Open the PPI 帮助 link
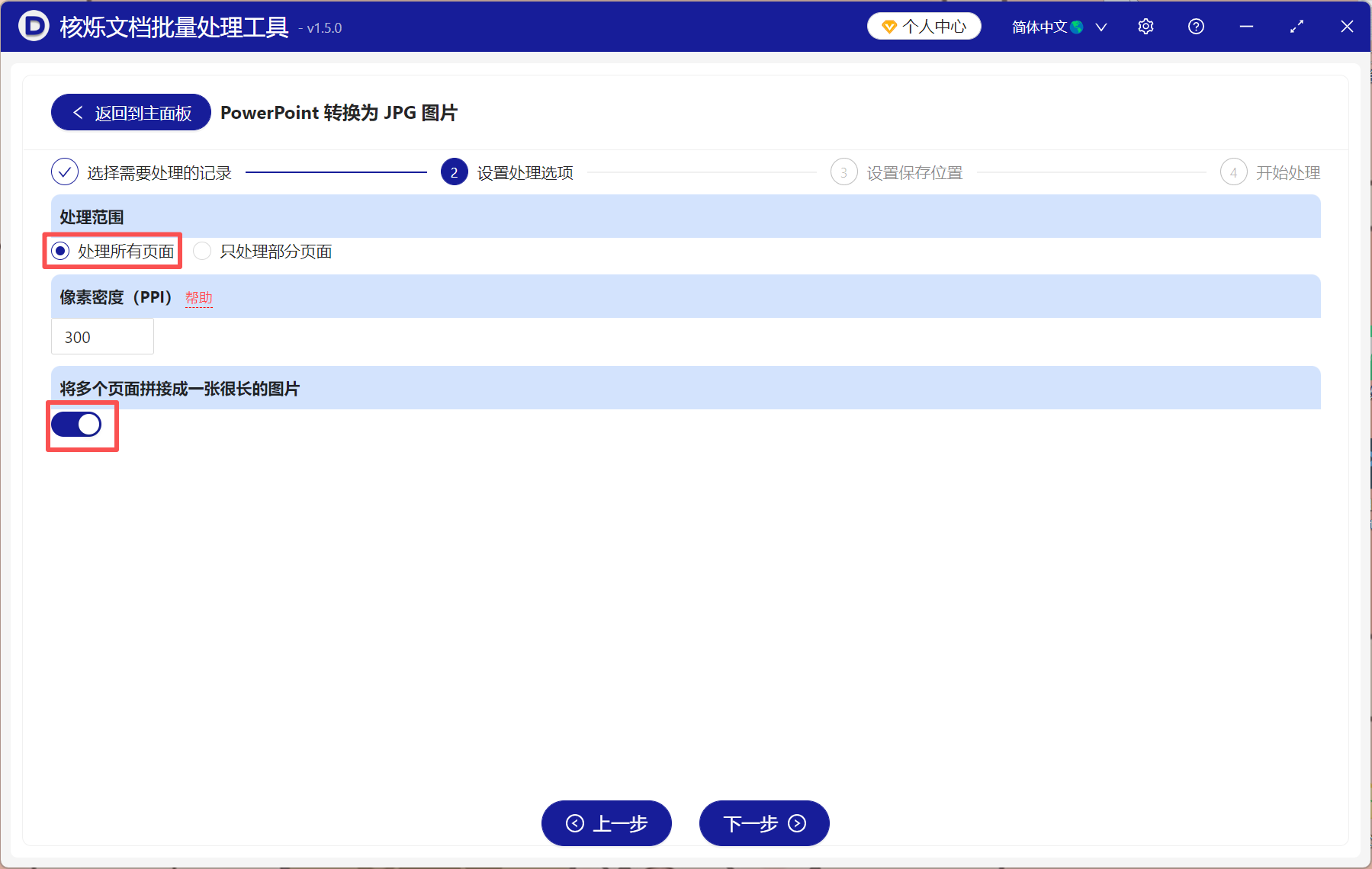1372x869 pixels. [199, 297]
